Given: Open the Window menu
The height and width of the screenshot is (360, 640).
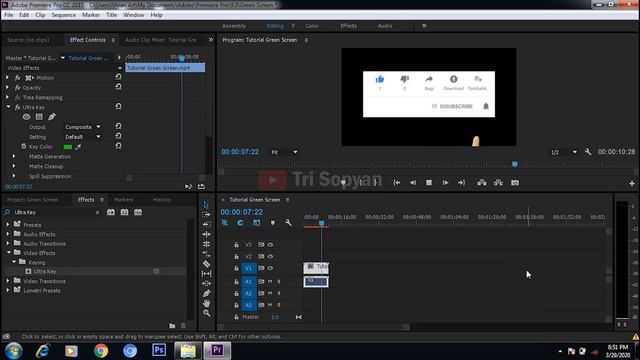Looking at the screenshot, I should [133, 15].
